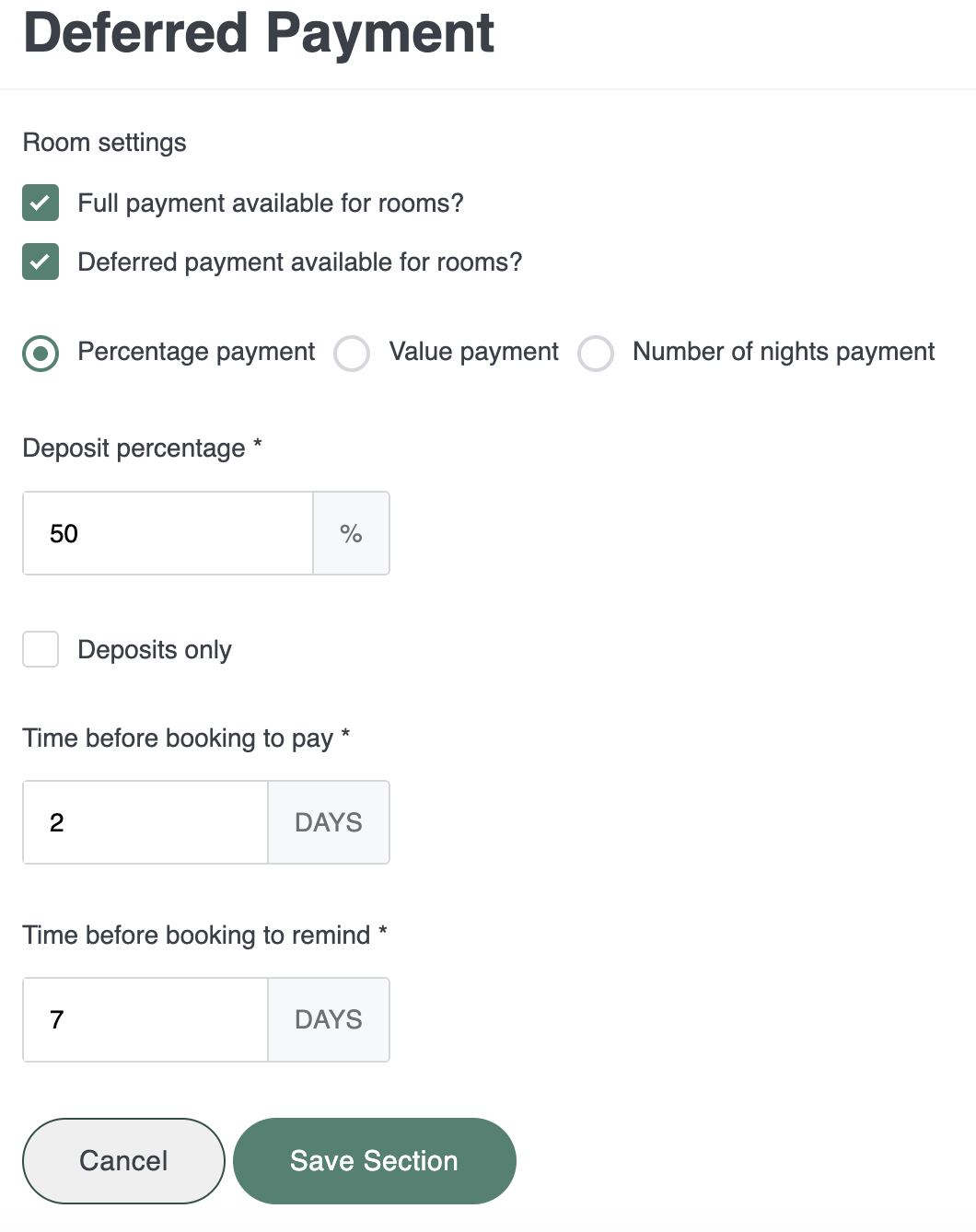This screenshot has width=976, height=1232.
Task: Click the percent sign suffix on deposit field
Action: (x=351, y=533)
